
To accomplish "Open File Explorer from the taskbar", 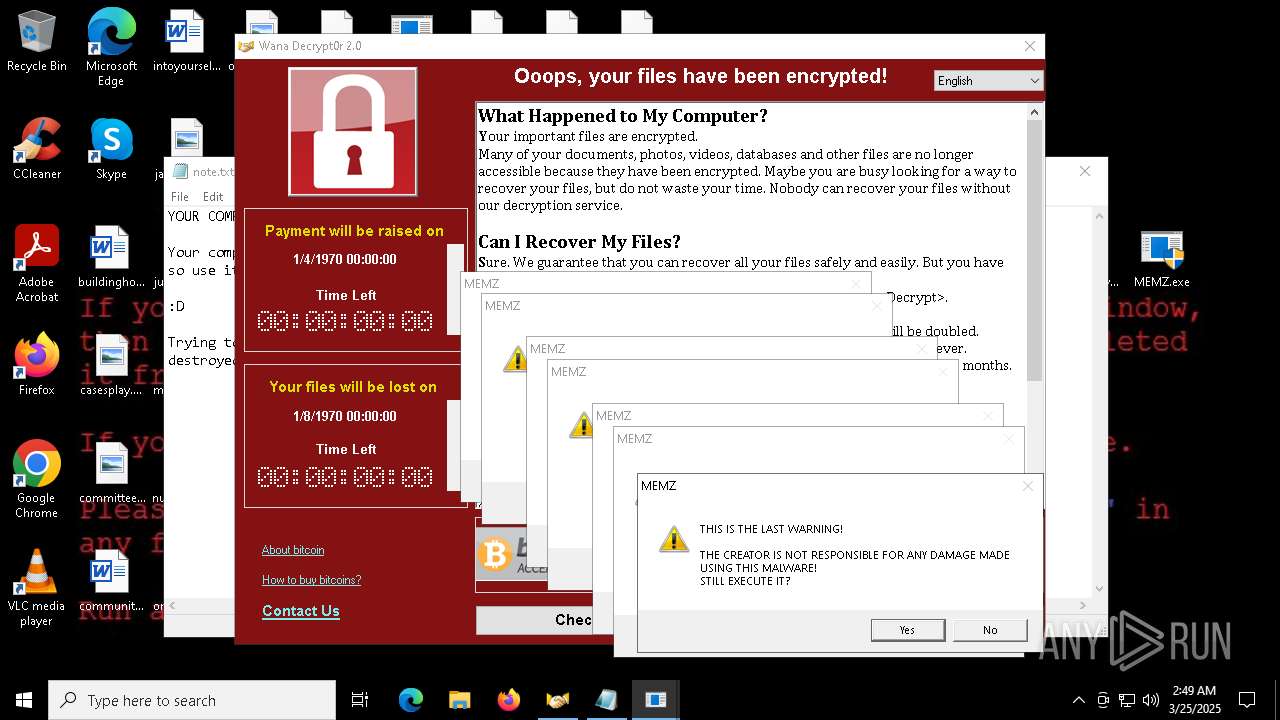I will pyautogui.click(x=459, y=700).
